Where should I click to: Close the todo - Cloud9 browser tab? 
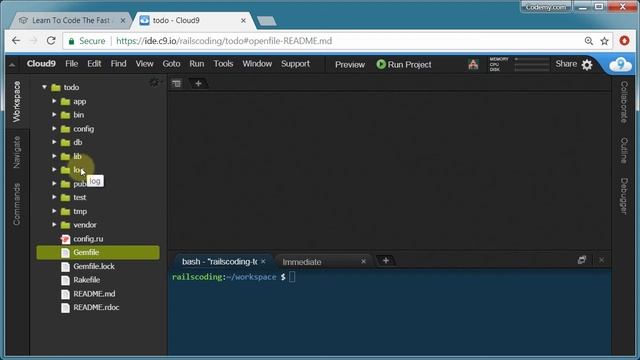[243, 20]
